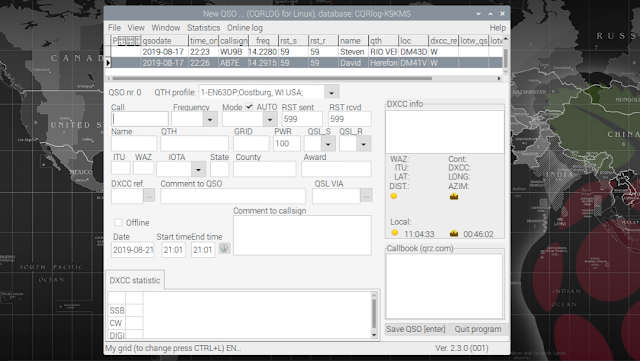Screen dimensions: 640x361
Task: Click the Comment to callsign text area
Action: point(302,235)
